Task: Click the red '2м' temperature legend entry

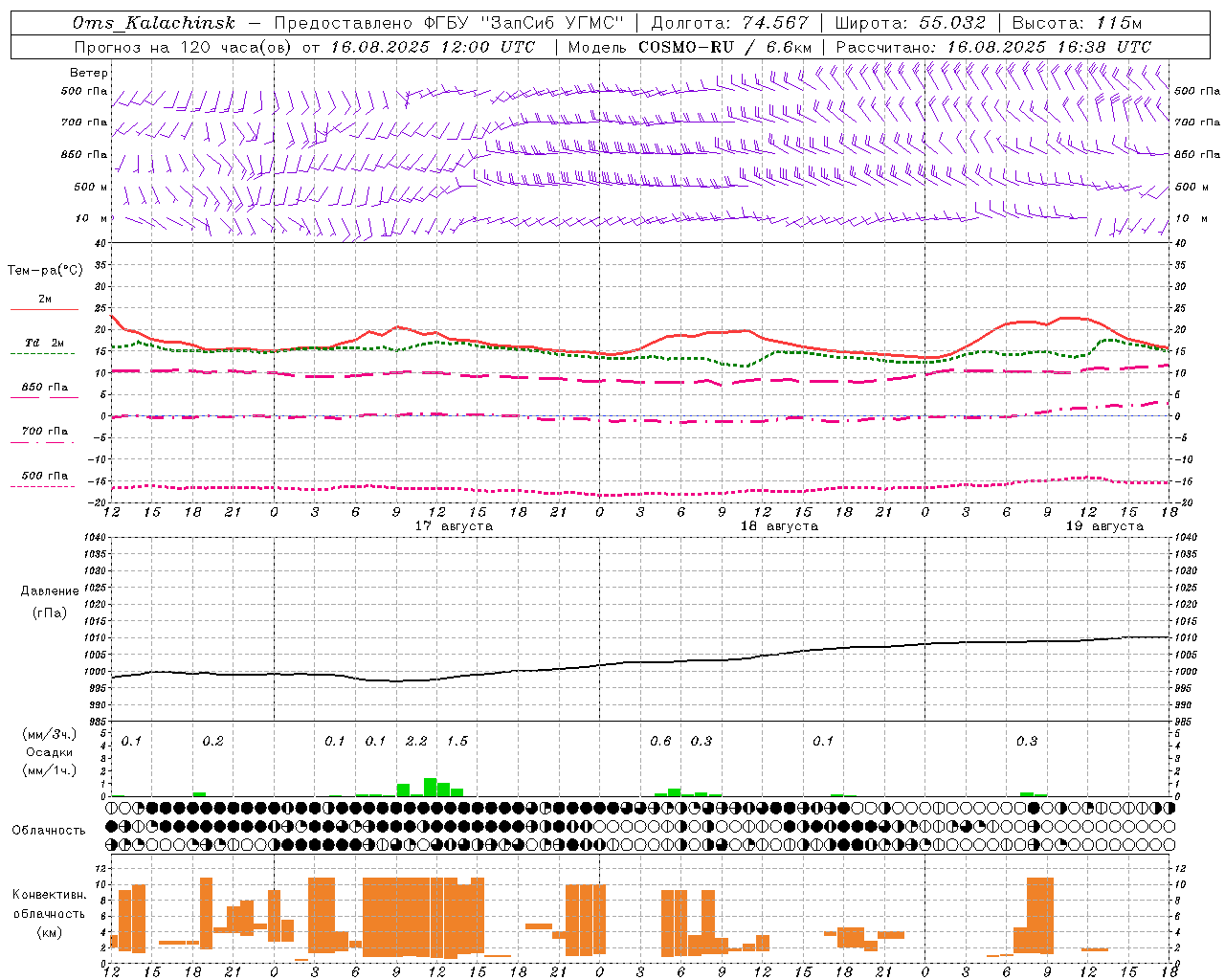Action: 45,300
